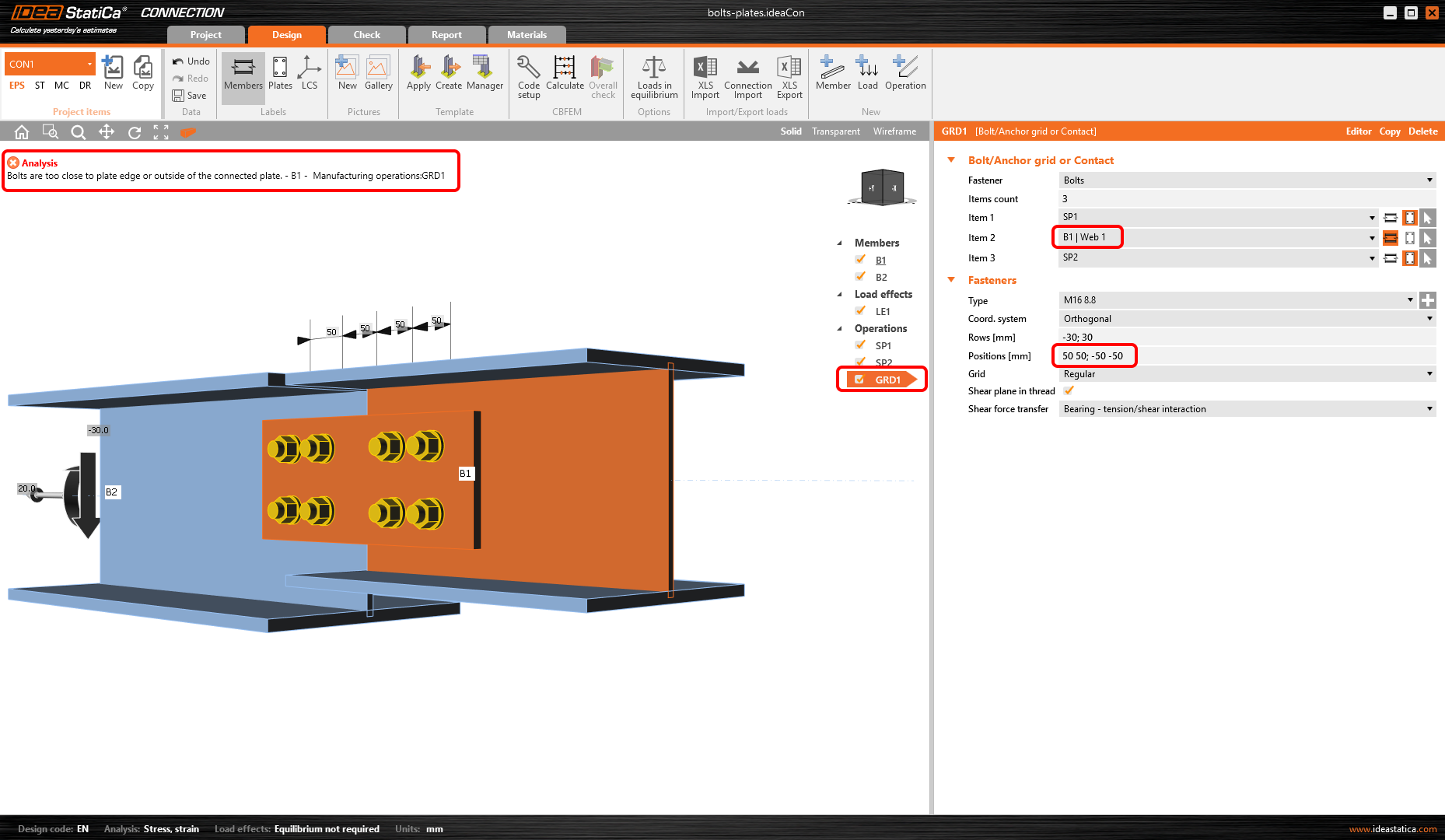Click the Positions [mm] input field

point(1244,356)
